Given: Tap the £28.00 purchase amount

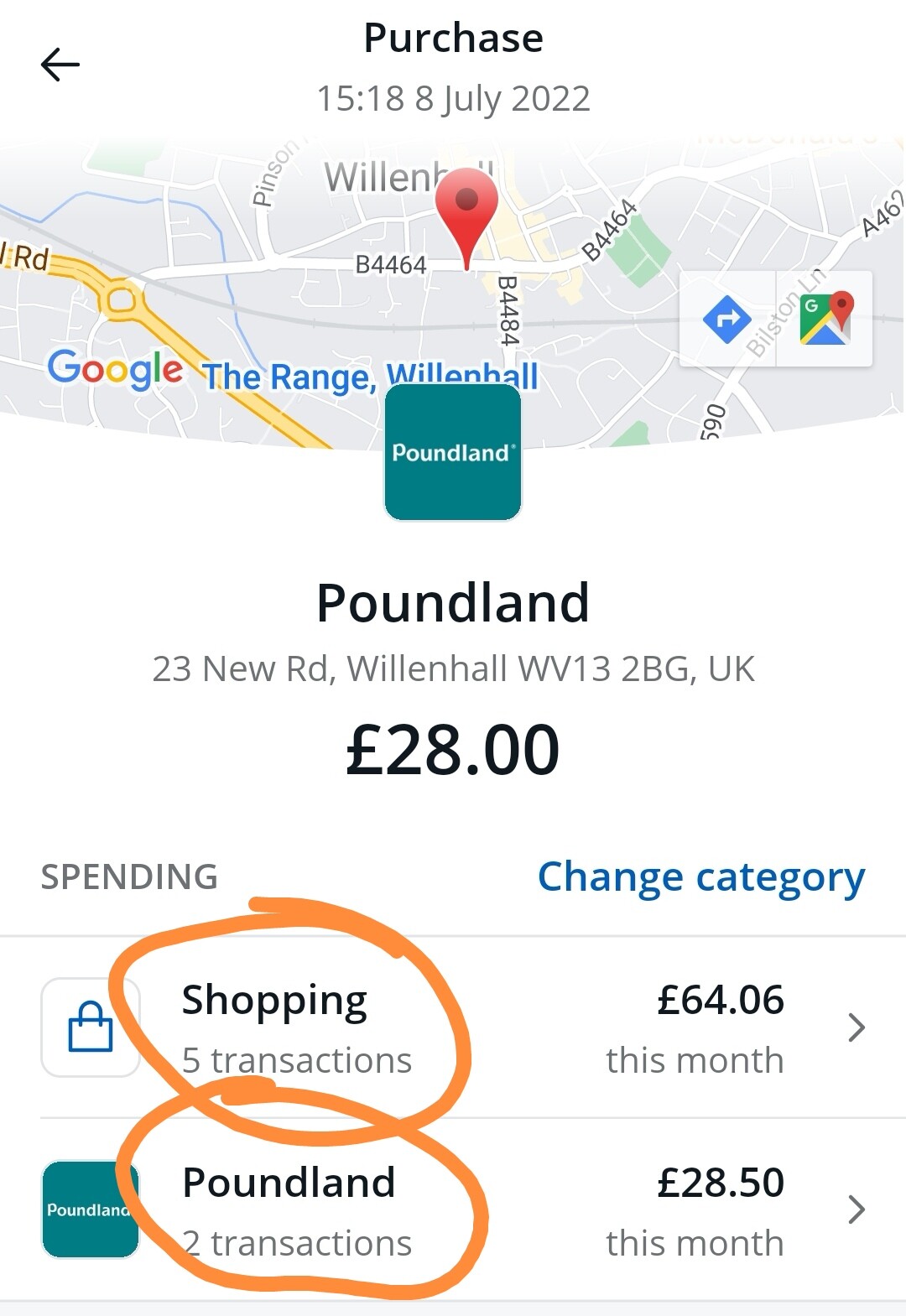Looking at the screenshot, I should click(x=453, y=749).
